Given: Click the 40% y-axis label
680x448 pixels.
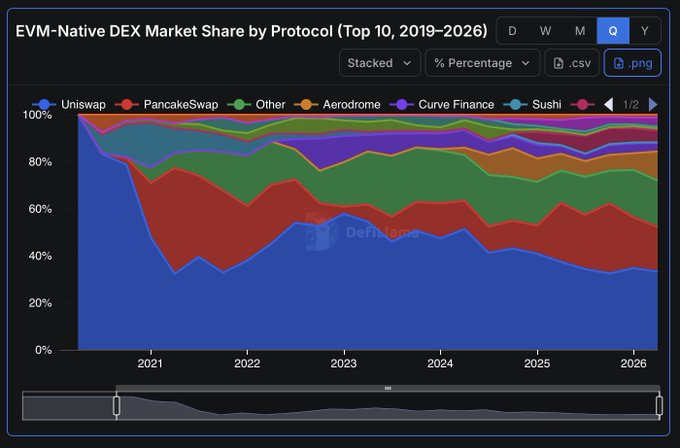Looking at the screenshot, I should (x=40, y=256).
